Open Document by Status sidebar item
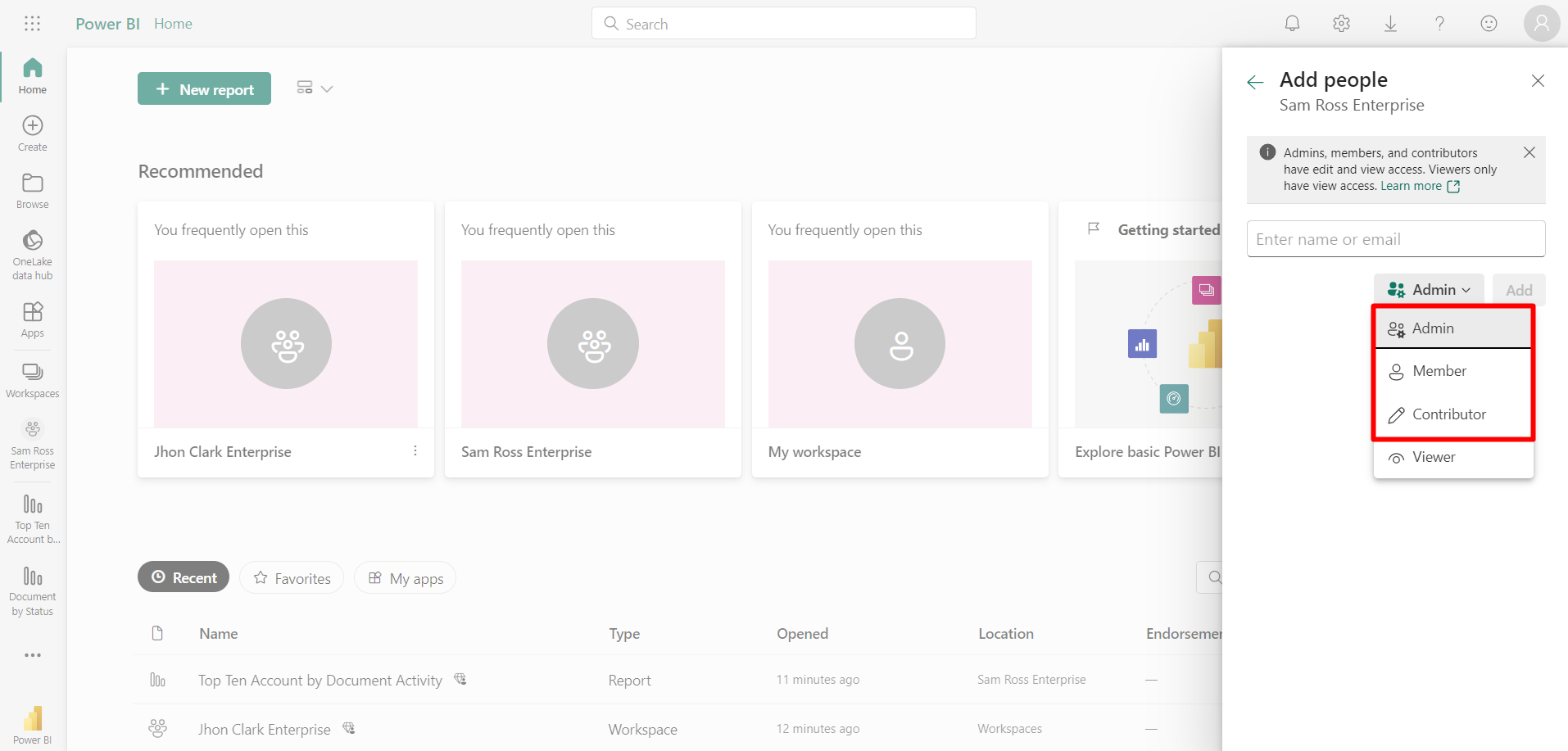Screen dimensions: 1568x751 (33, 591)
